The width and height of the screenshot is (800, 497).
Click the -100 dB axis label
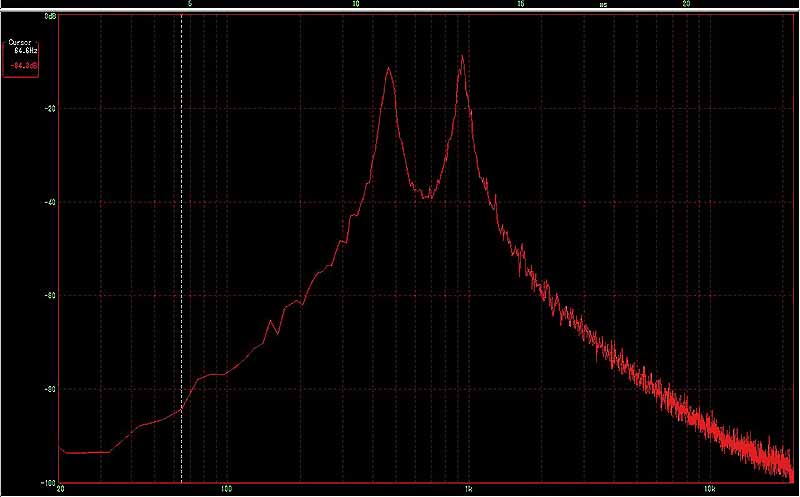coord(48,482)
